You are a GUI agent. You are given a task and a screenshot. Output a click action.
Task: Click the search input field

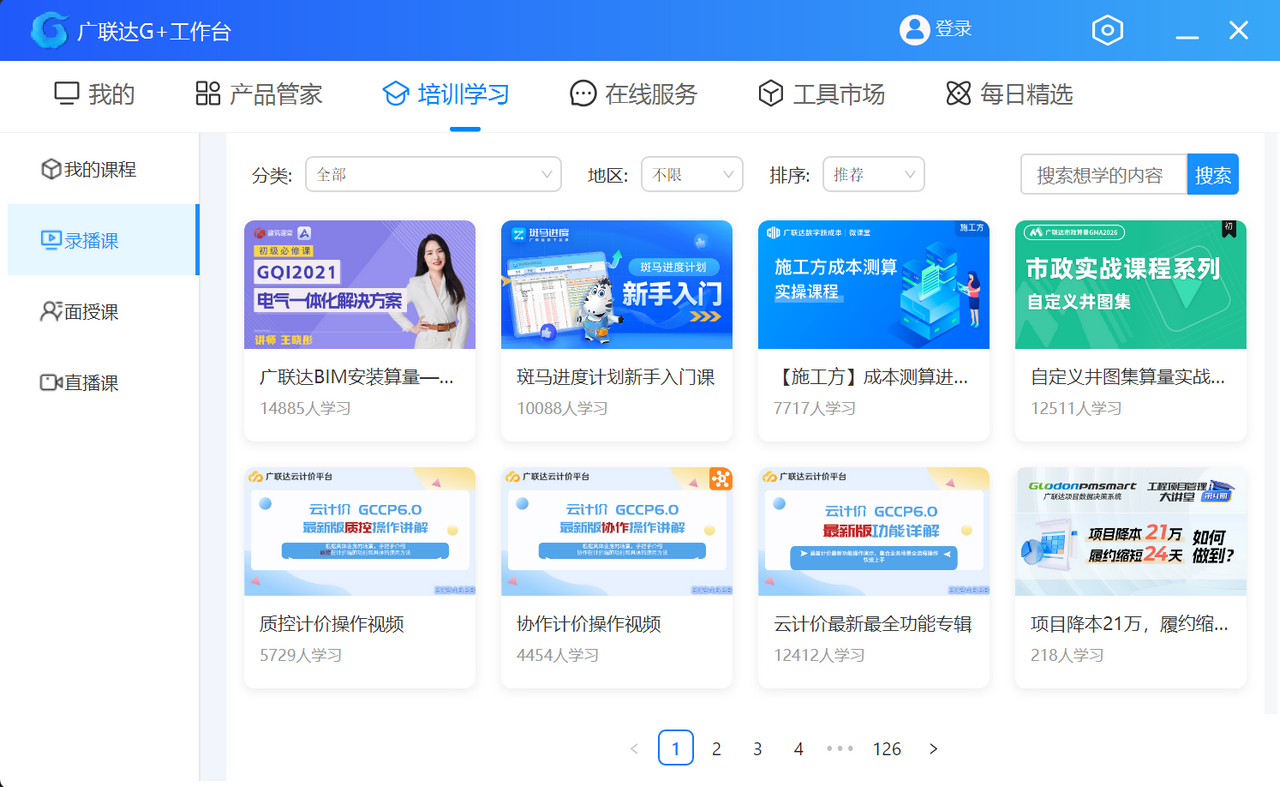point(1100,173)
